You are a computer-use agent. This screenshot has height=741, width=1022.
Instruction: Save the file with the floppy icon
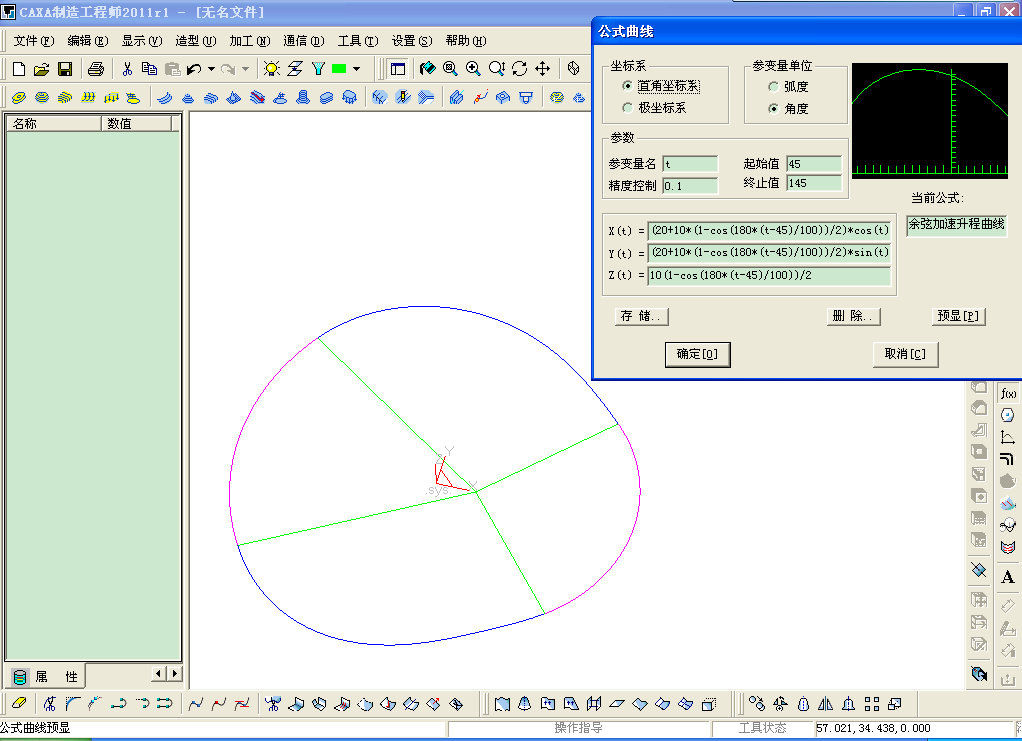point(65,68)
